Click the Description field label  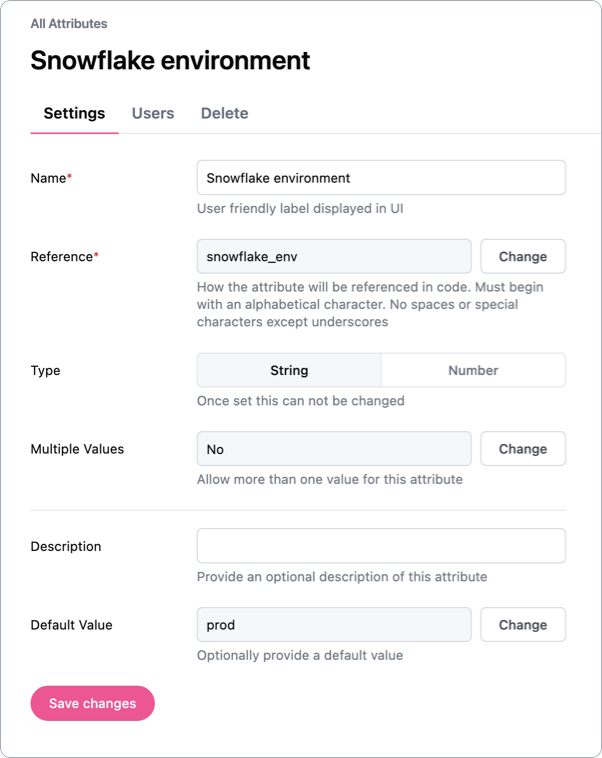pos(66,547)
